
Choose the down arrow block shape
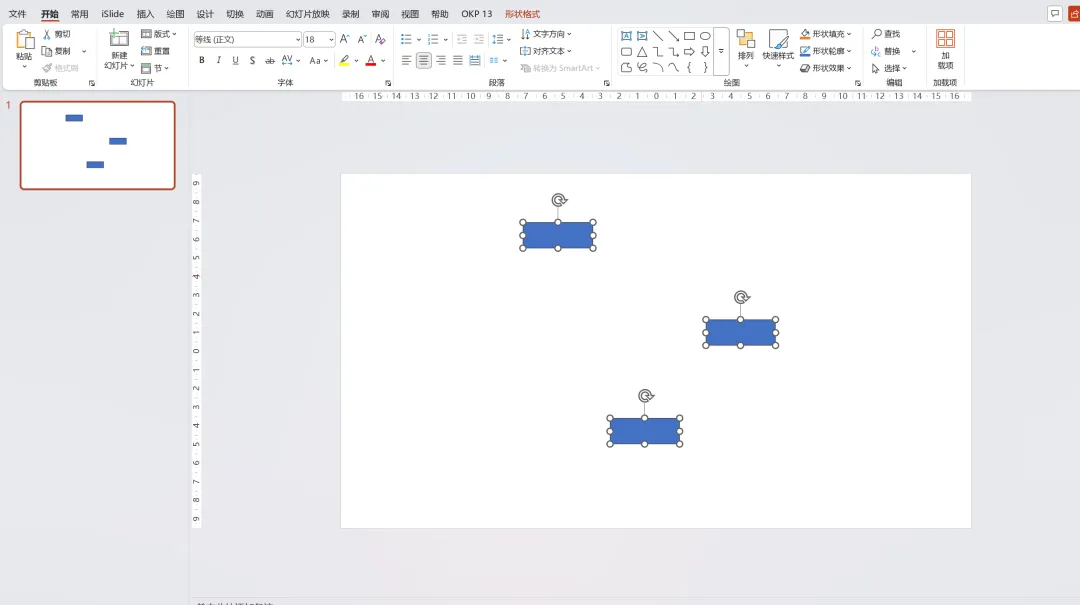click(x=705, y=52)
